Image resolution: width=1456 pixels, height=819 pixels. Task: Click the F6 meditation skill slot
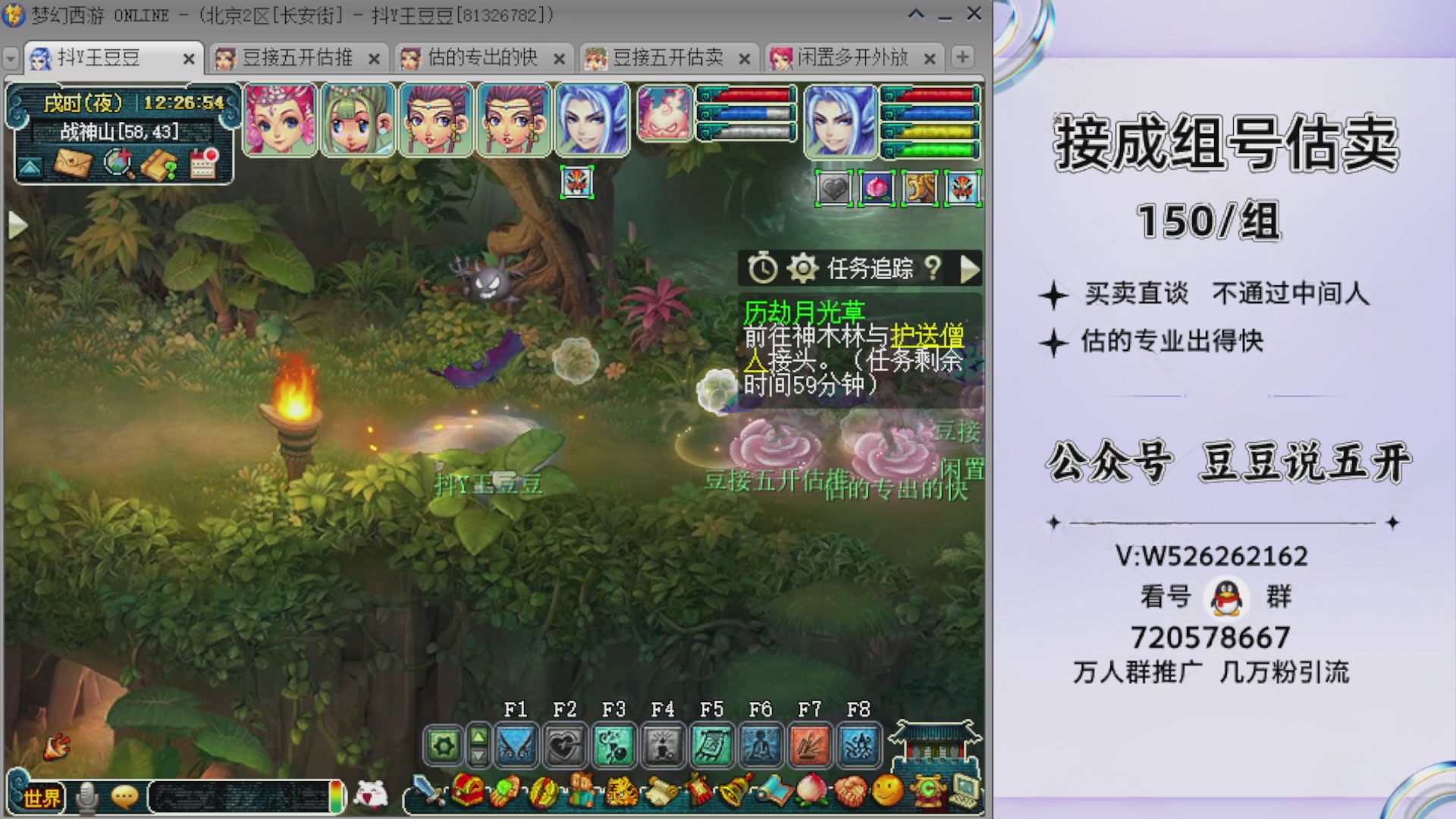click(761, 746)
